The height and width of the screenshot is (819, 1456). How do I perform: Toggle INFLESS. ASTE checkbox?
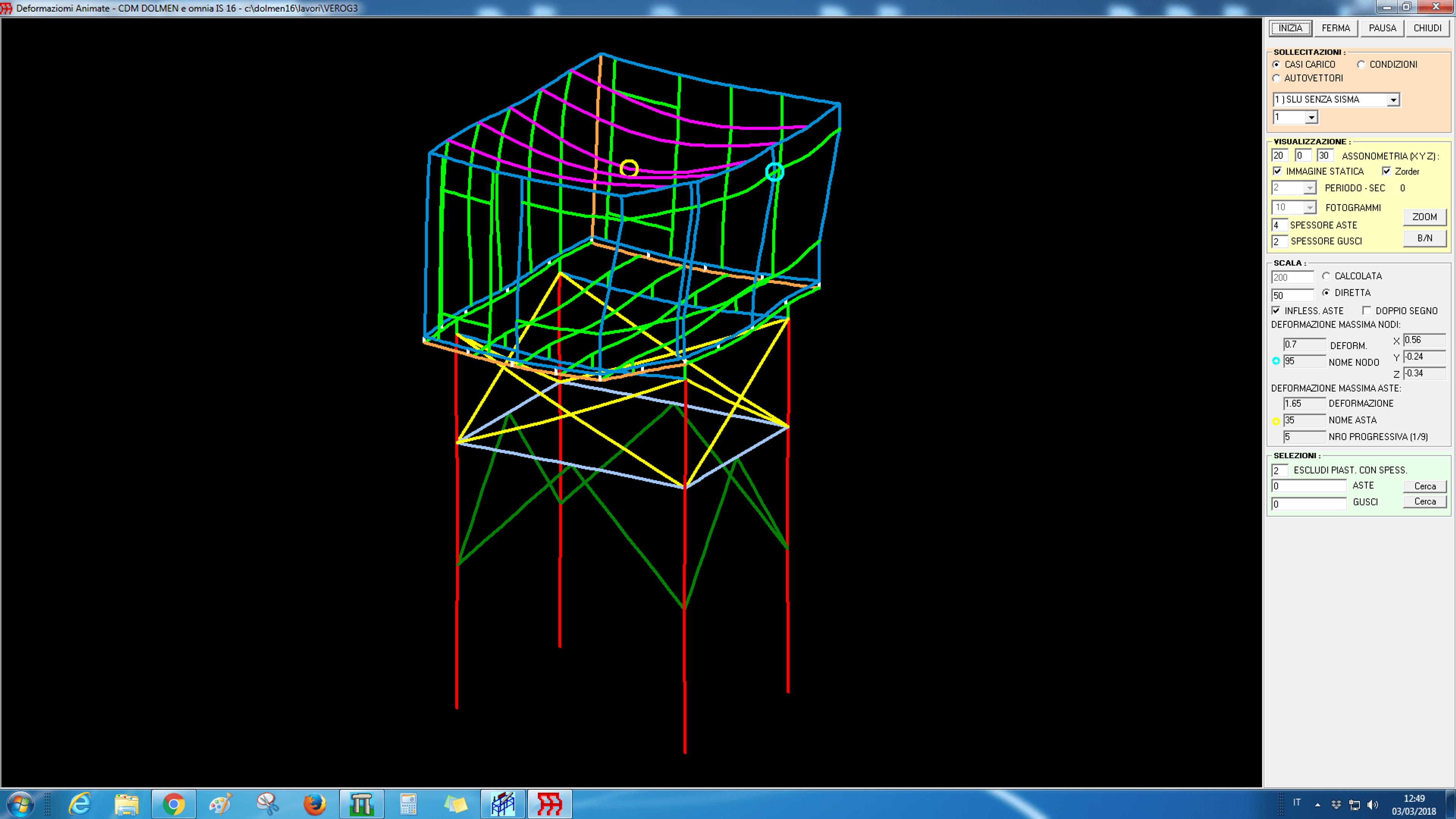click(1276, 310)
